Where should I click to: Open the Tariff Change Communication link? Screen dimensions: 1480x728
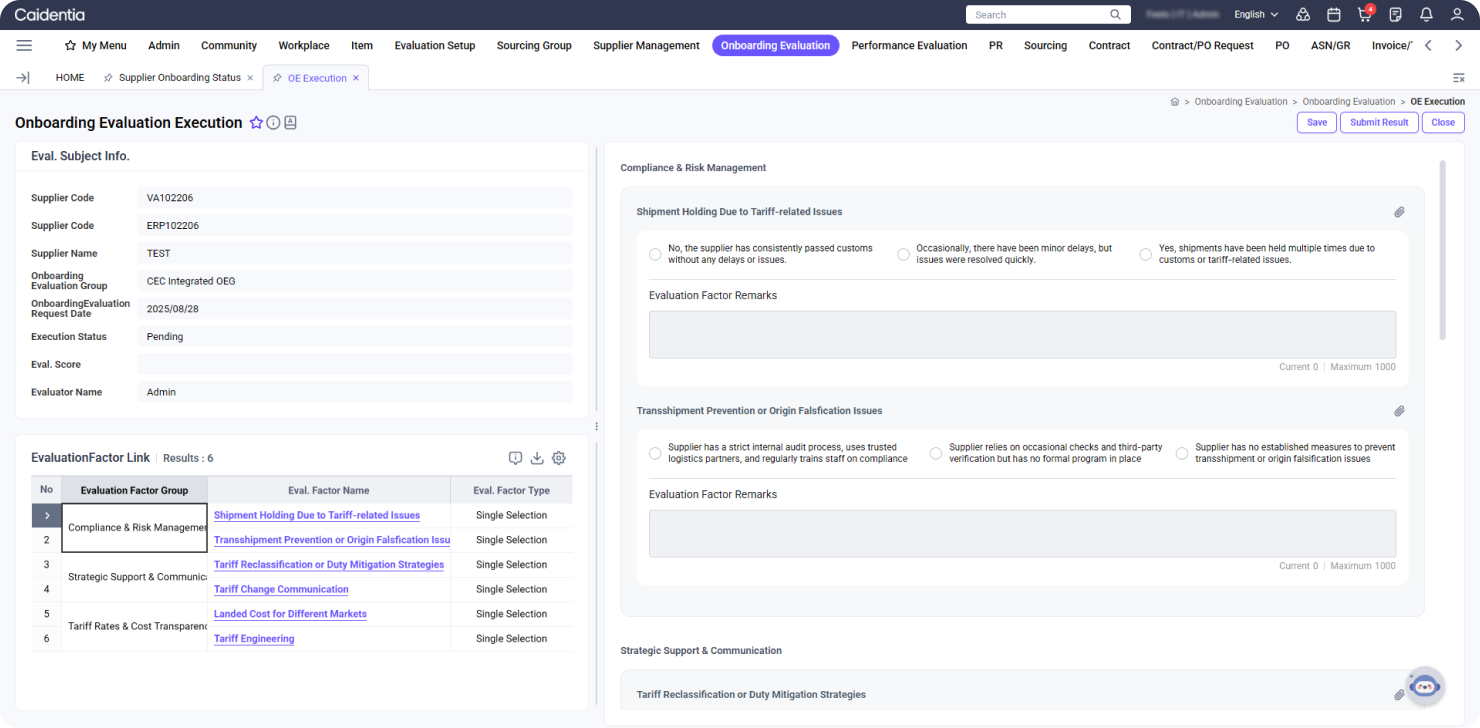click(281, 589)
